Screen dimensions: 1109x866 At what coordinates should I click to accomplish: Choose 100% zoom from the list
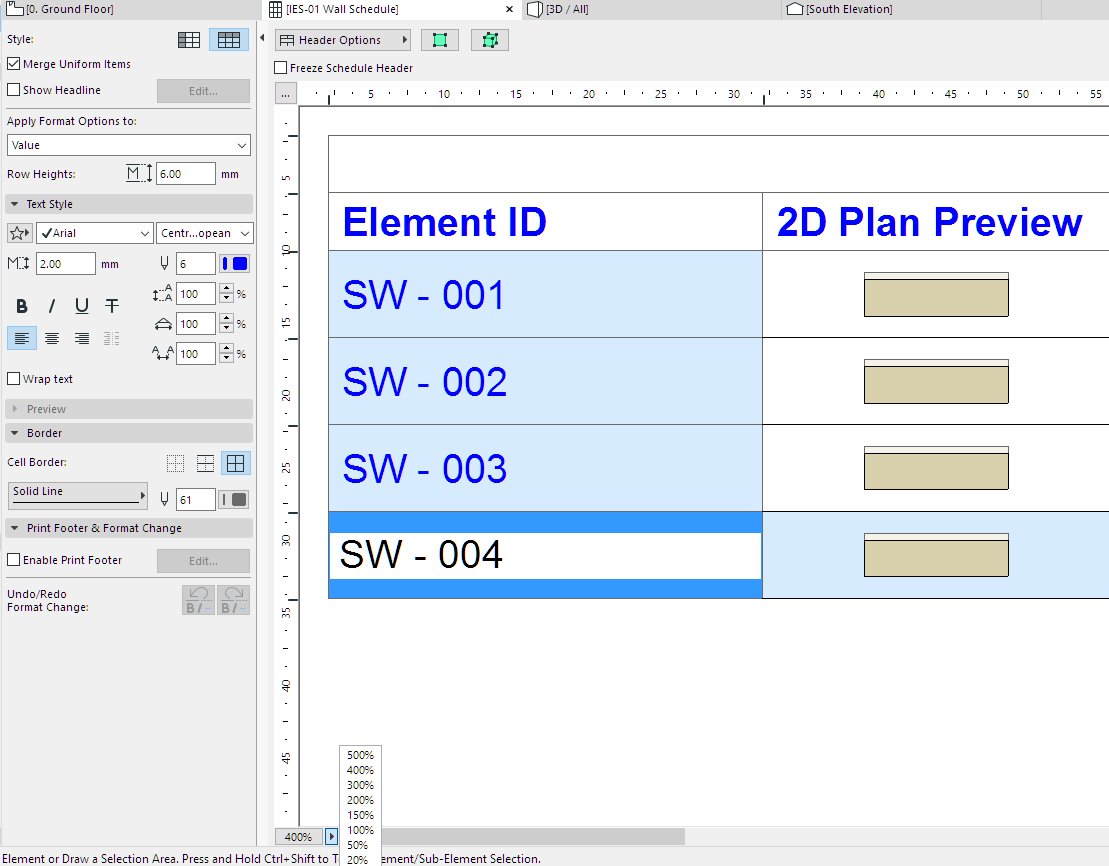(x=360, y=830)
